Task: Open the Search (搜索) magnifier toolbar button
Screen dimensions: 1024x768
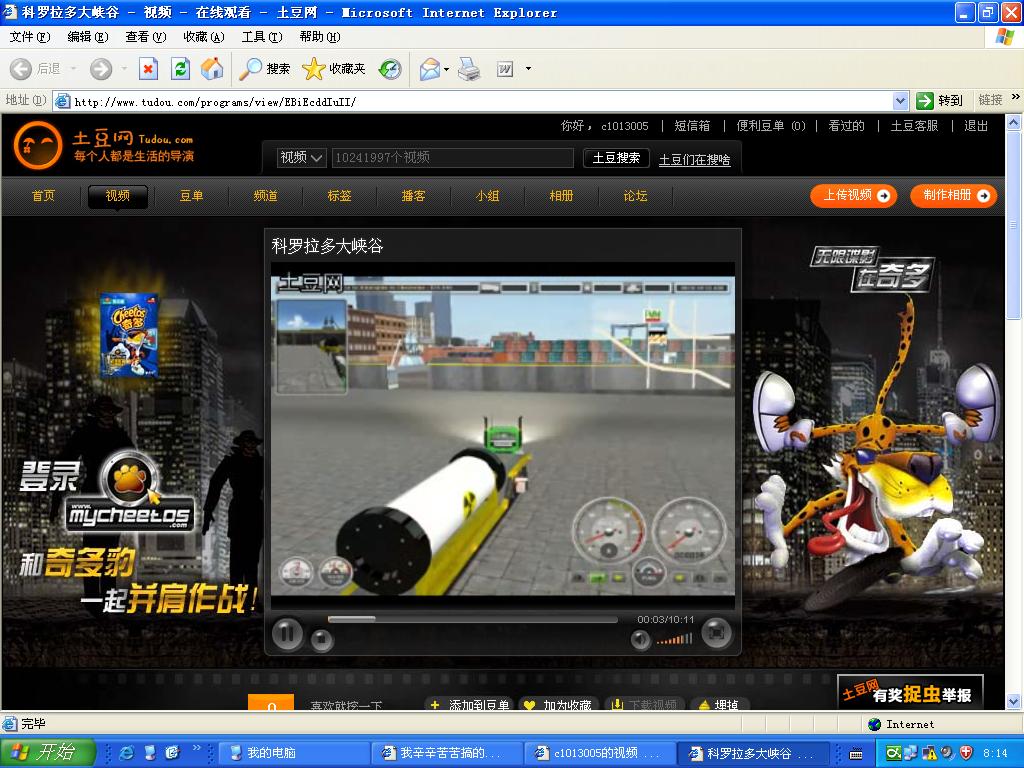Action: tap(264, 69)
